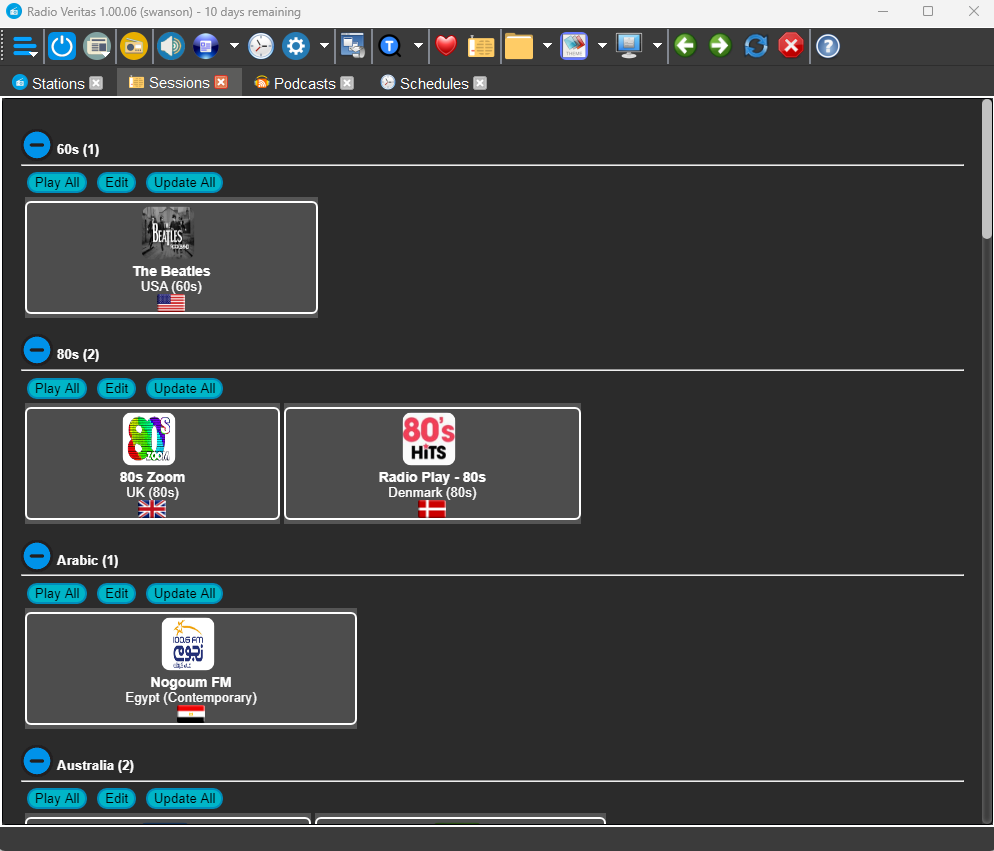Open the clock schedule toolbar icon
This screenshot has height=851, width=994.
(x=260, y=46)
